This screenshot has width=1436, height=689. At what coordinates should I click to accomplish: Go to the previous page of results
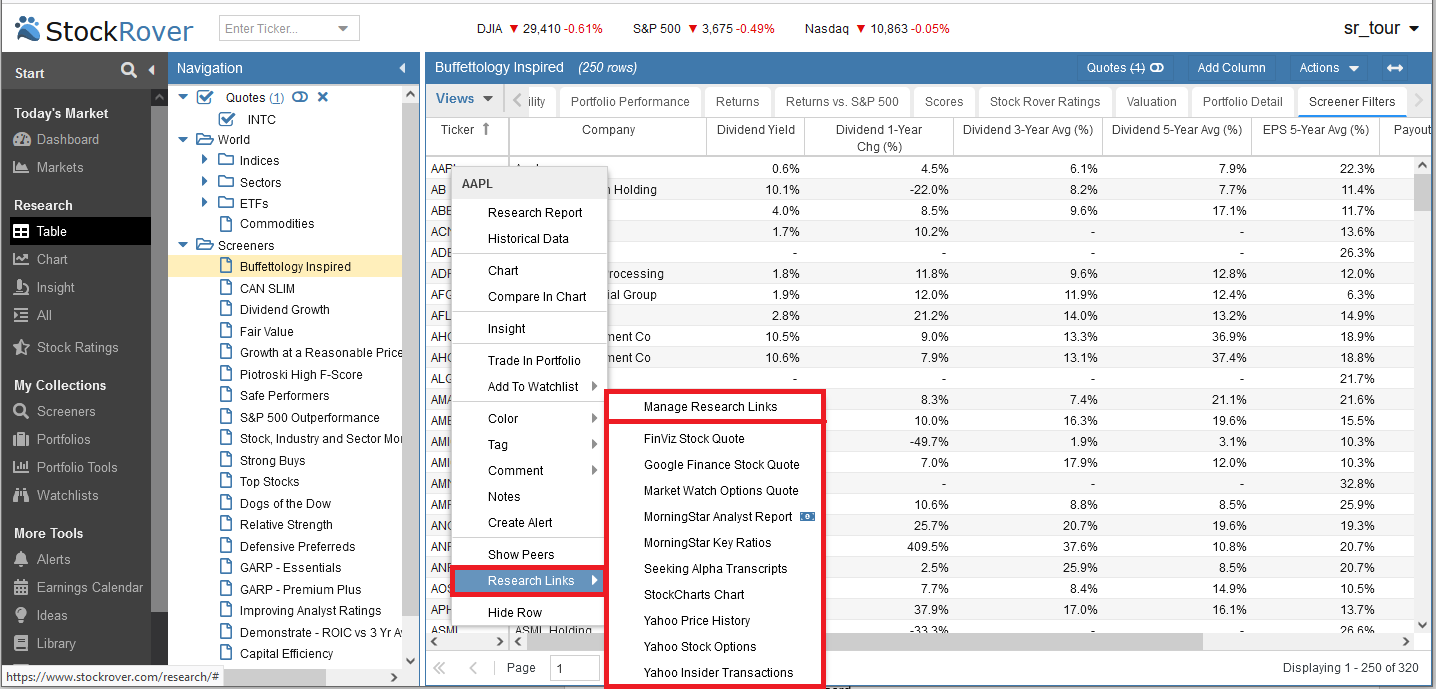point(473,667)
